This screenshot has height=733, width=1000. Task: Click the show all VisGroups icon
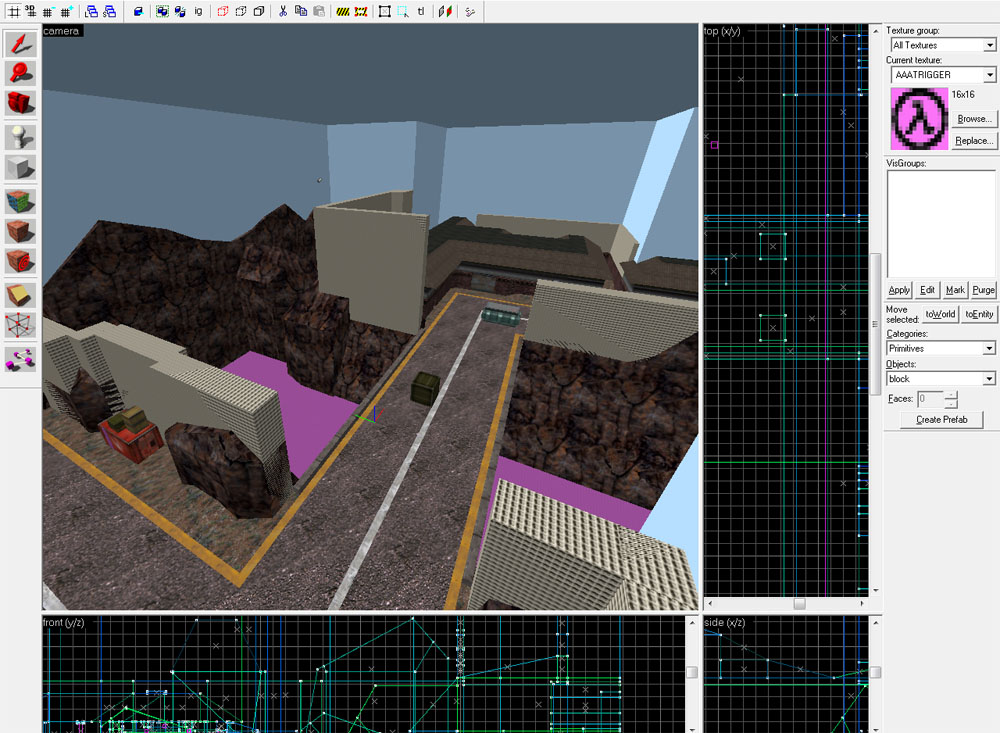(x=258, y=11)
